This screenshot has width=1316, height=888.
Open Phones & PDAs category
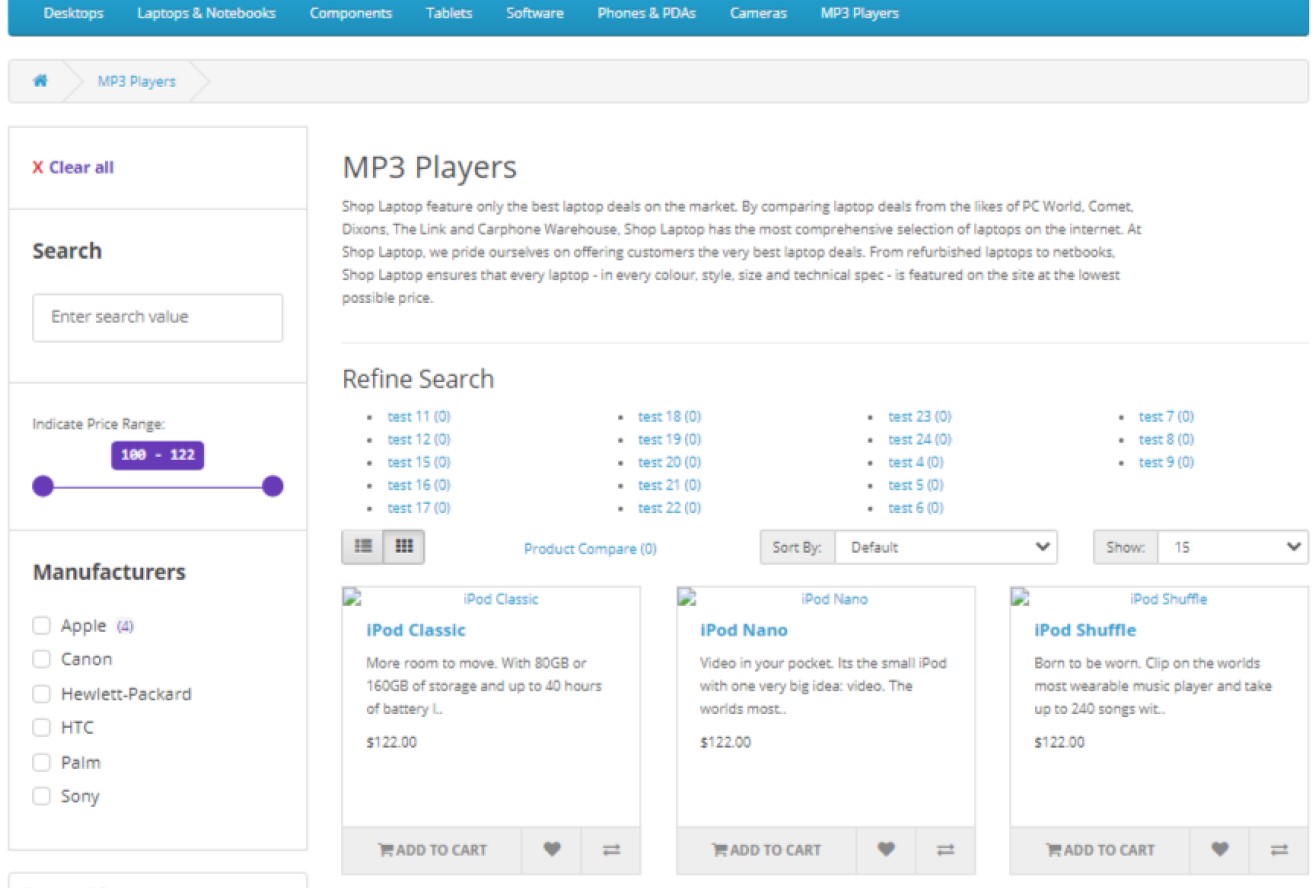[647, 14]
